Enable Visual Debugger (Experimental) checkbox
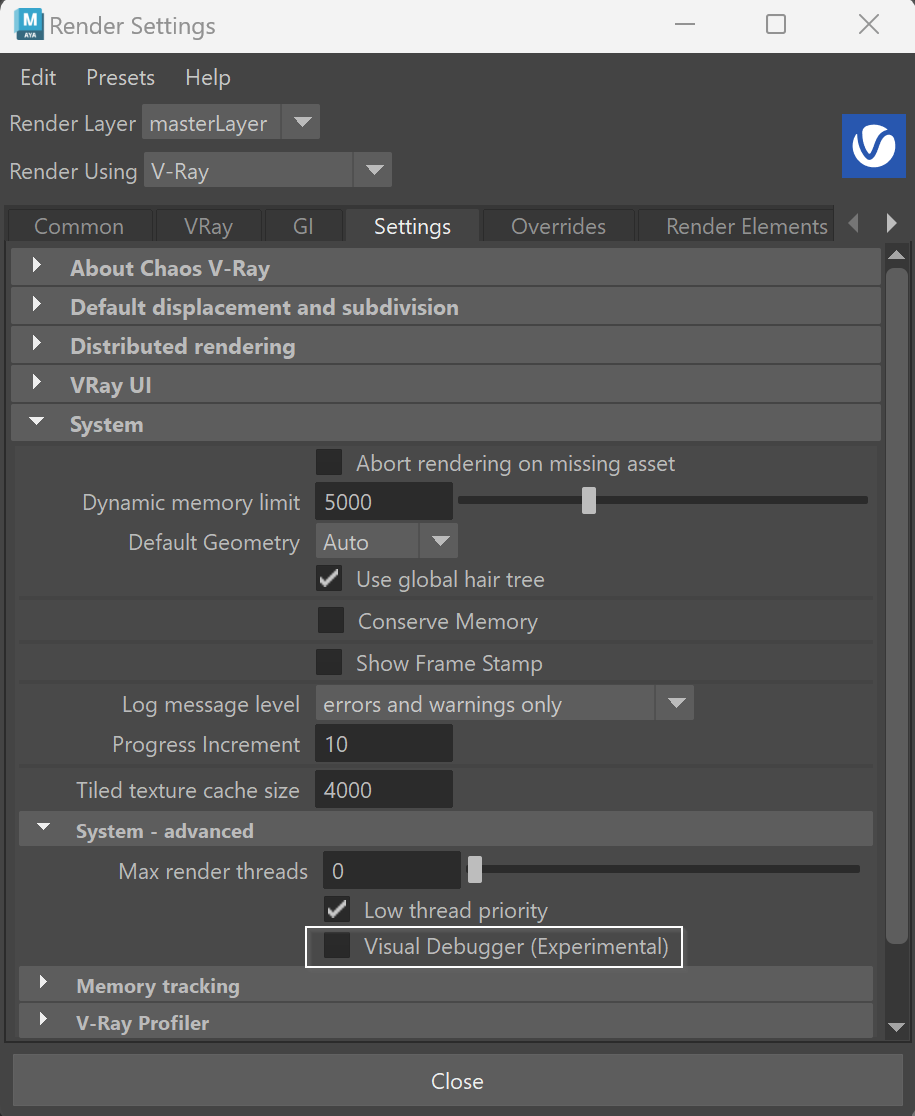The image size is (915, 1116). click(337, 946)
